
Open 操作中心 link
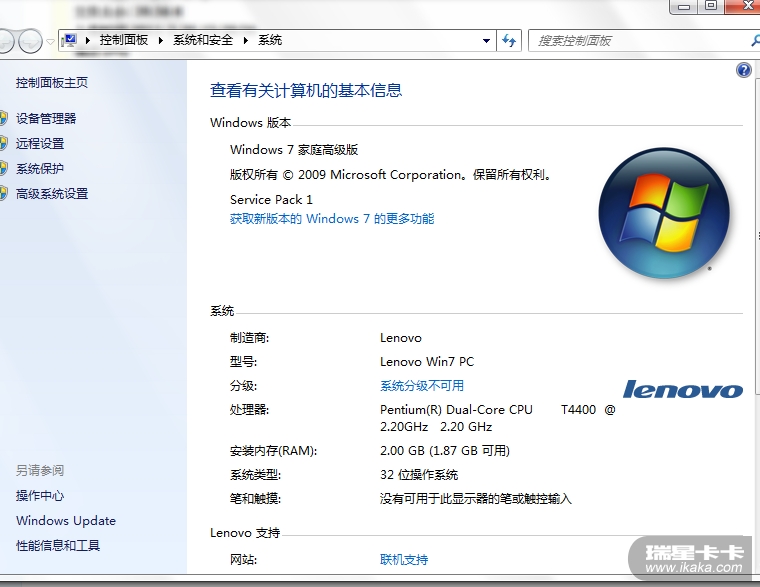point(40,495)
